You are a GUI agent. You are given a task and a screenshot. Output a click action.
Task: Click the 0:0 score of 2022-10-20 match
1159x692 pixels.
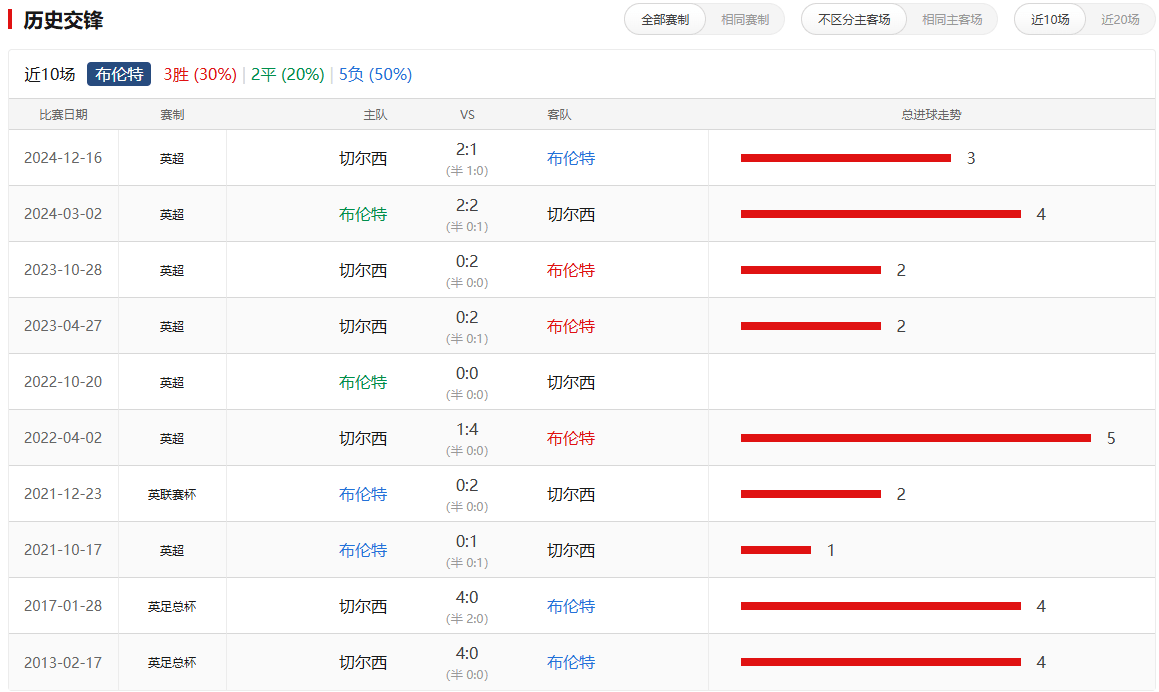pyautogui.click(x=467, y=374)
